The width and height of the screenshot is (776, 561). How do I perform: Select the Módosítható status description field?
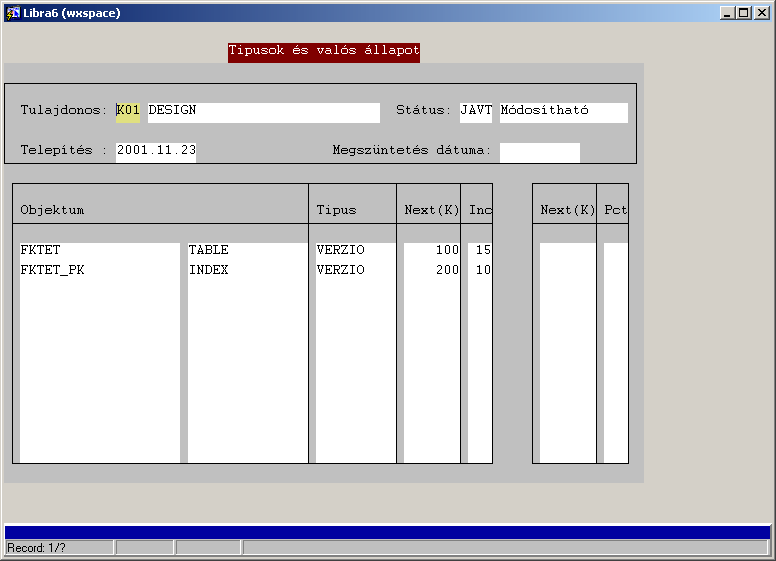tap(564, 112)
